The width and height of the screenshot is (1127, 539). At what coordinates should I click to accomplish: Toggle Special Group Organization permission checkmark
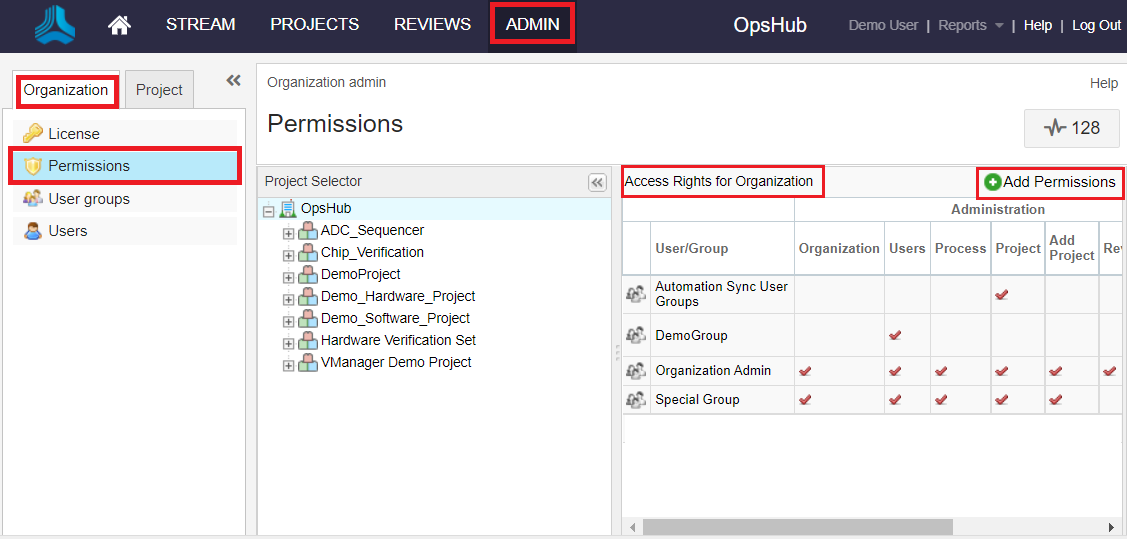tap(805, 400)
